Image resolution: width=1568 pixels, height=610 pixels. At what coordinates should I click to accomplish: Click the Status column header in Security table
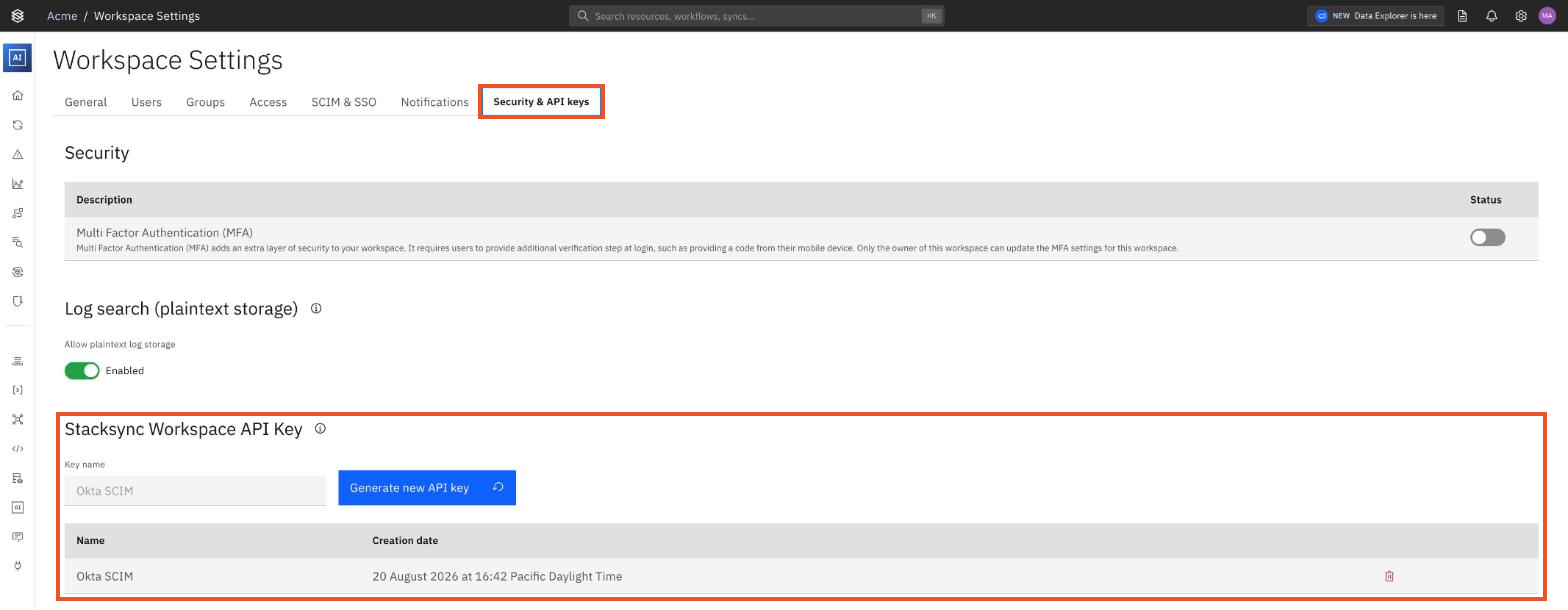(x=1486, y=200)
